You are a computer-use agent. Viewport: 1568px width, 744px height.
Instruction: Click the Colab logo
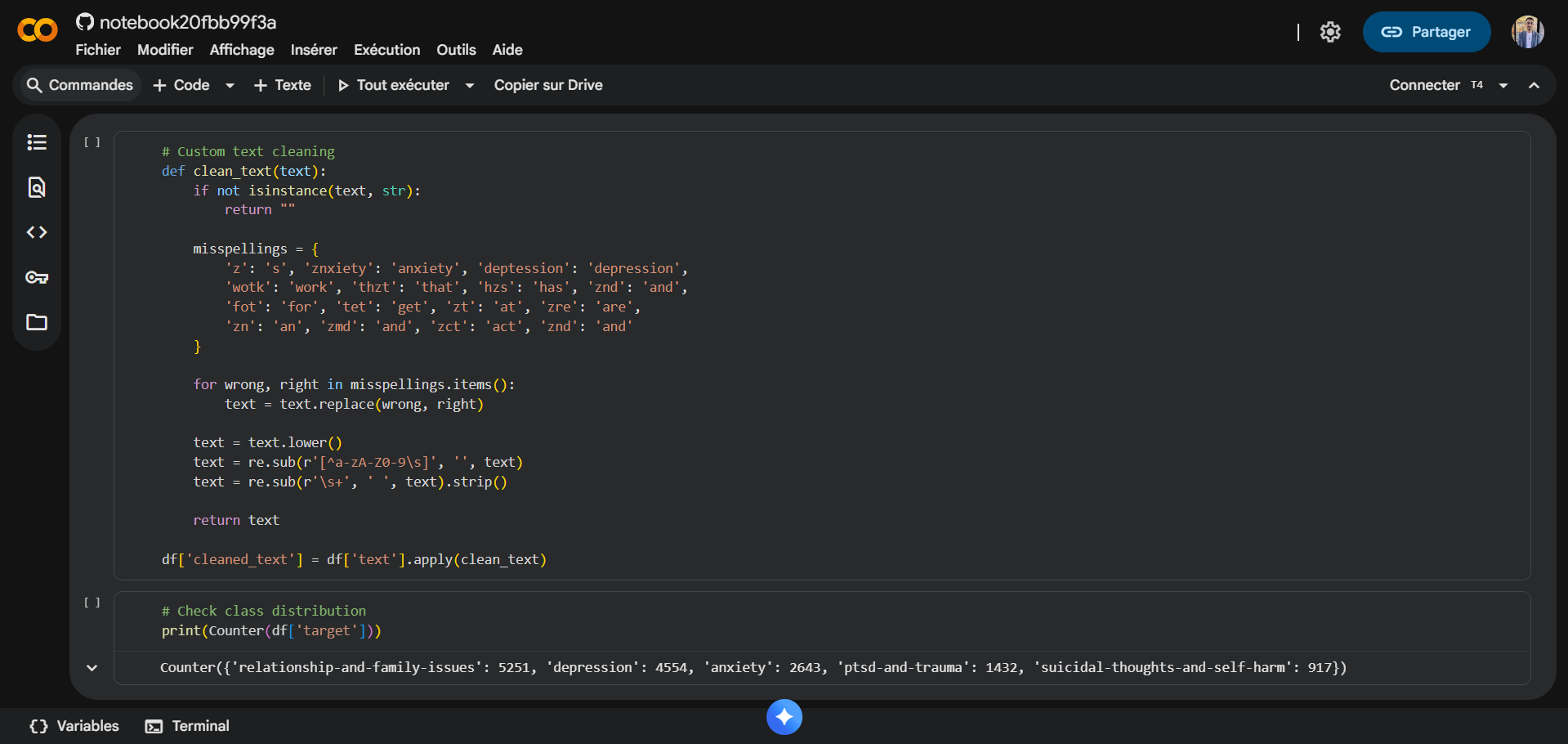tap(38, 31)
